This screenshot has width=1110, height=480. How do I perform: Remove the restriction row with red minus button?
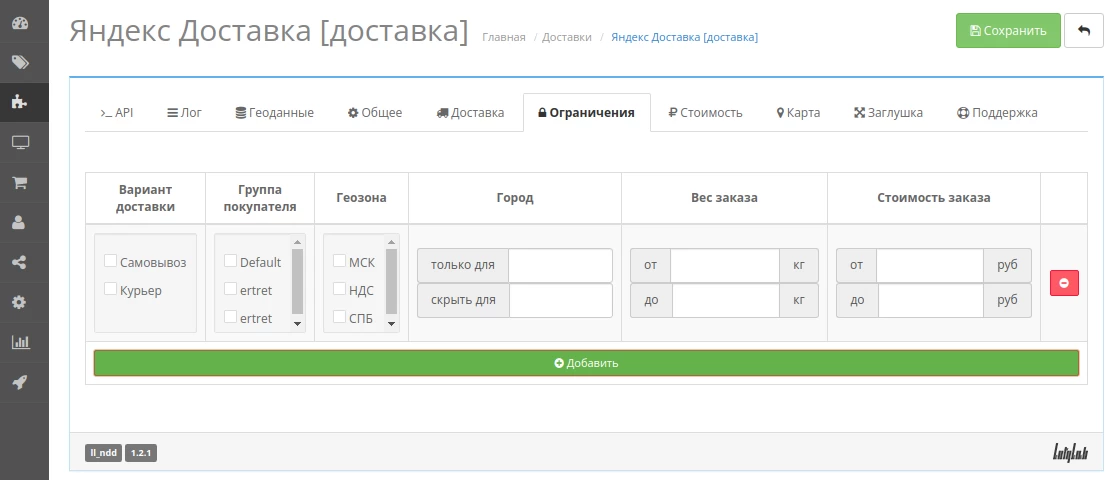pyautogui.click(x=1064, y=283)
